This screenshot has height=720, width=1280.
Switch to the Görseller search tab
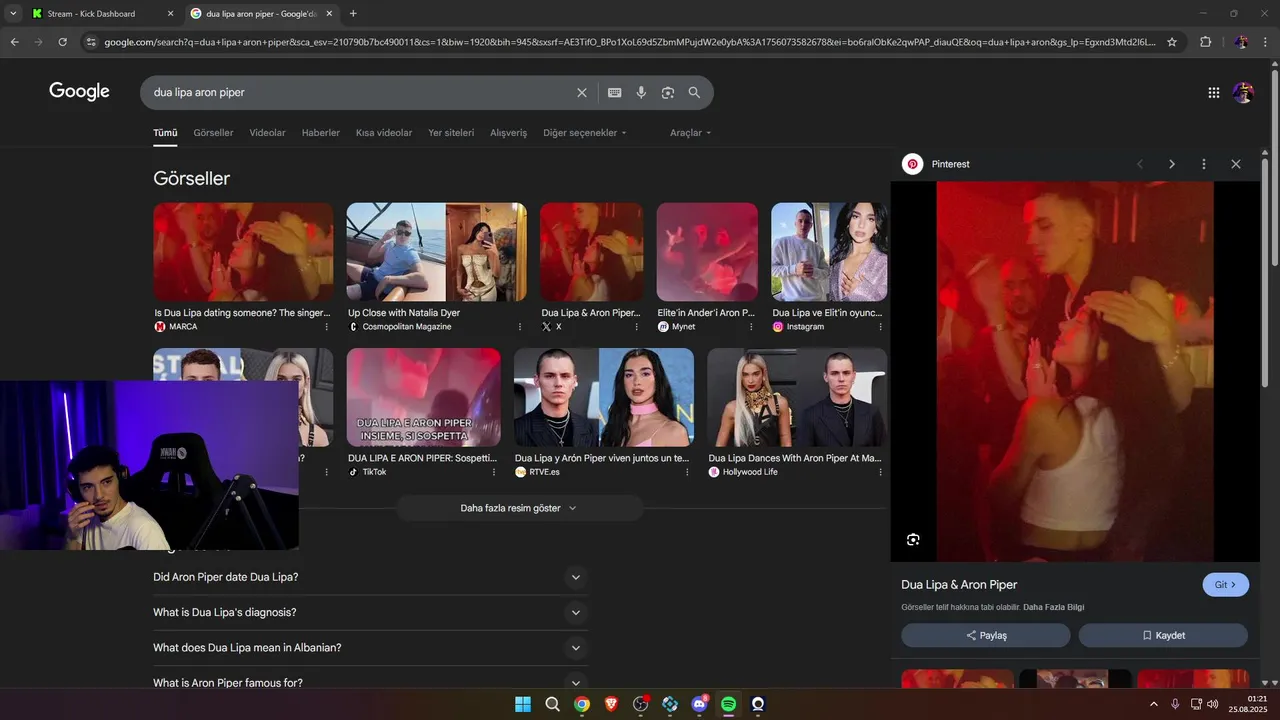(x=213, y=133)
